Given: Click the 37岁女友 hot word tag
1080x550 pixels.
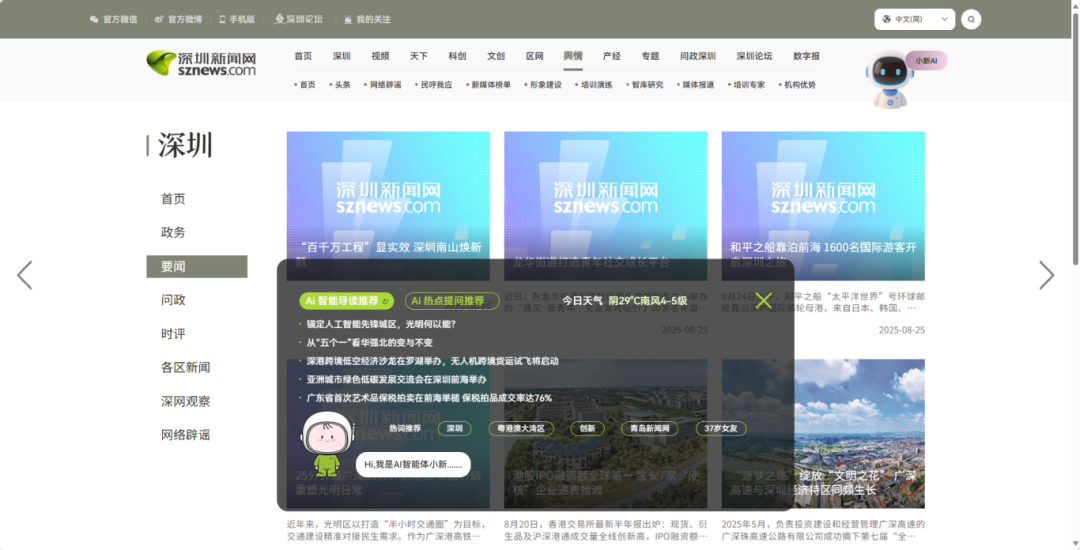Looking at the screenshot, I should coord(721,428).
